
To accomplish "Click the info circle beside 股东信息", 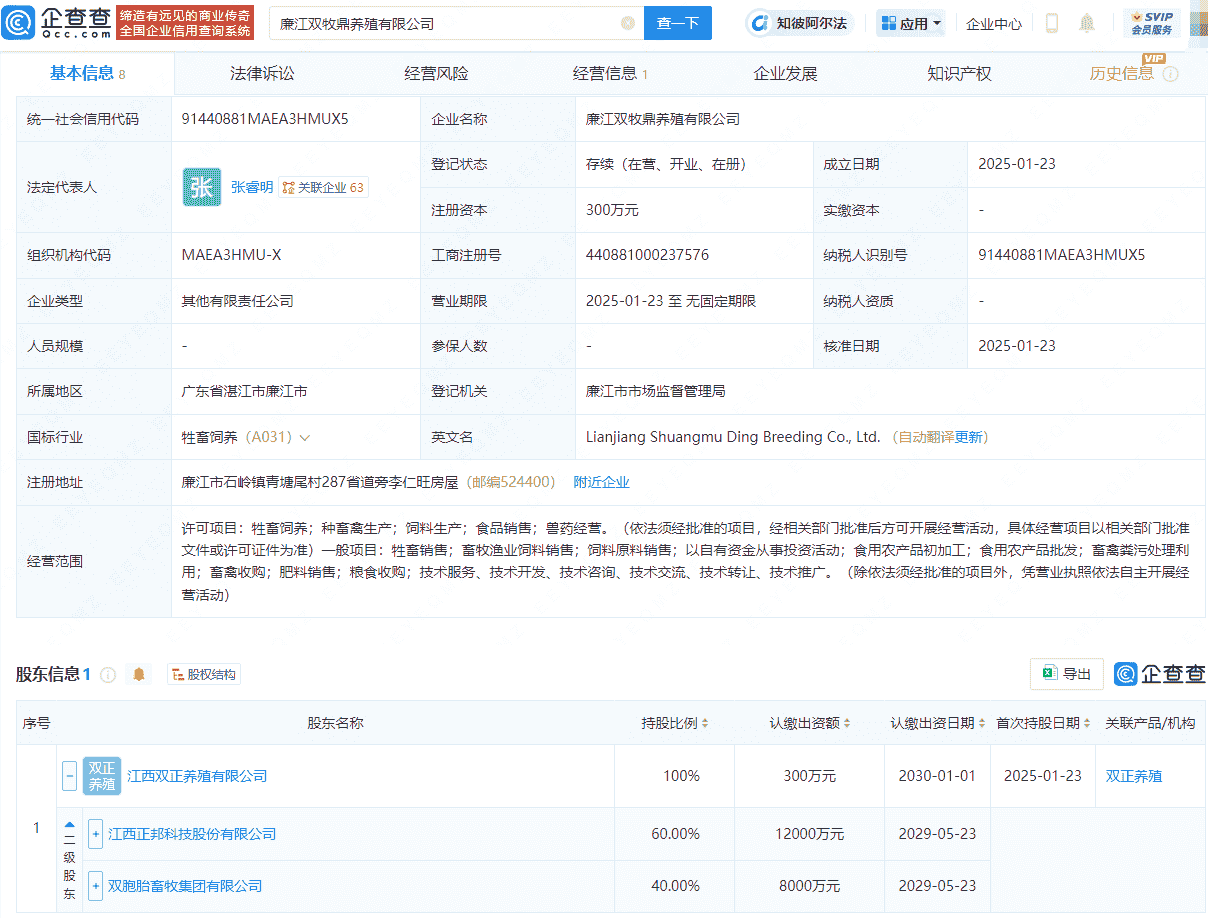I will click(x=108, y=674).
